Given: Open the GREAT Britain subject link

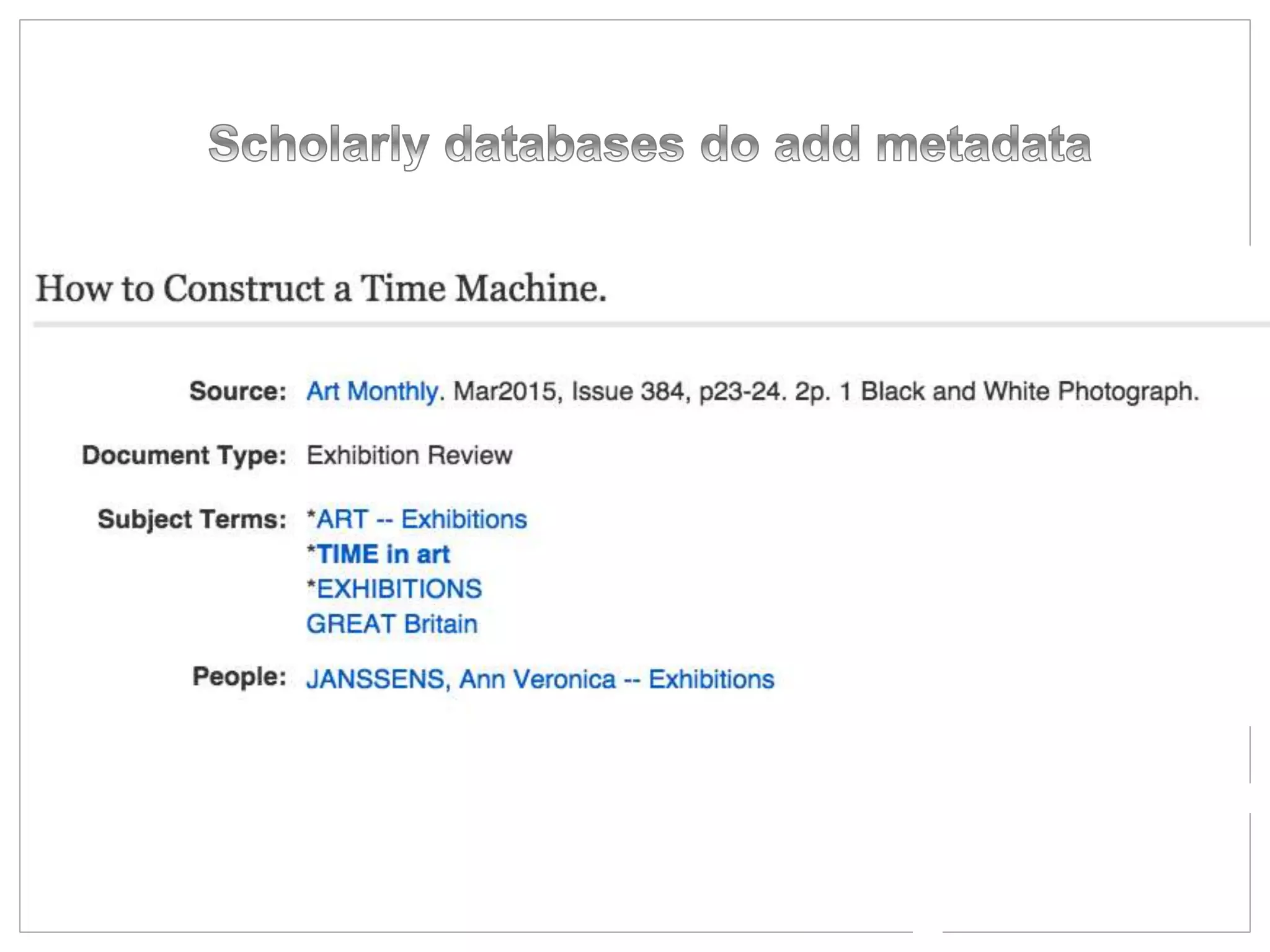Looking at the screenshot, I should coord(392,624).
